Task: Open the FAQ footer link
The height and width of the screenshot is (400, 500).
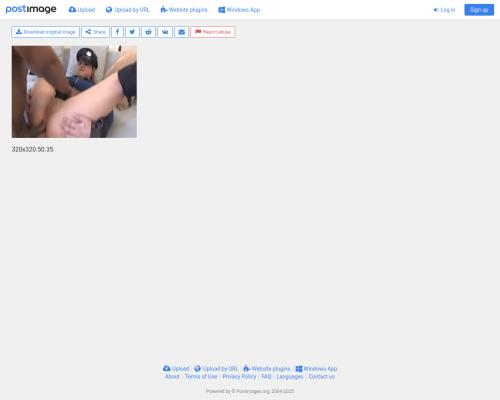Action: 266,376
